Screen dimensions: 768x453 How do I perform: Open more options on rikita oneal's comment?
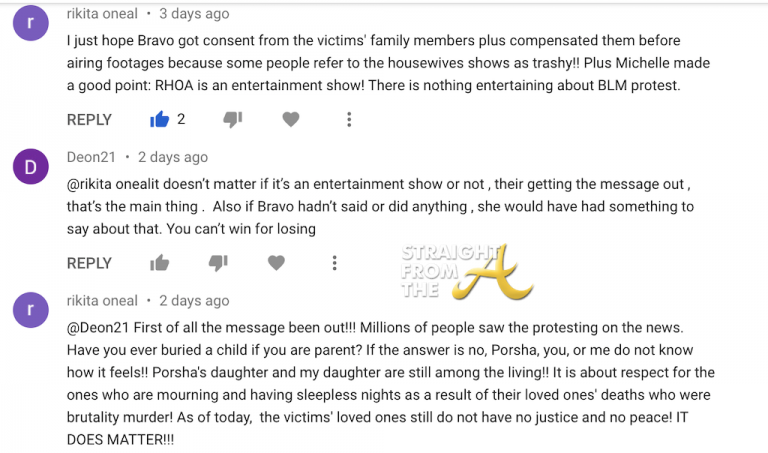coord(349,120)
